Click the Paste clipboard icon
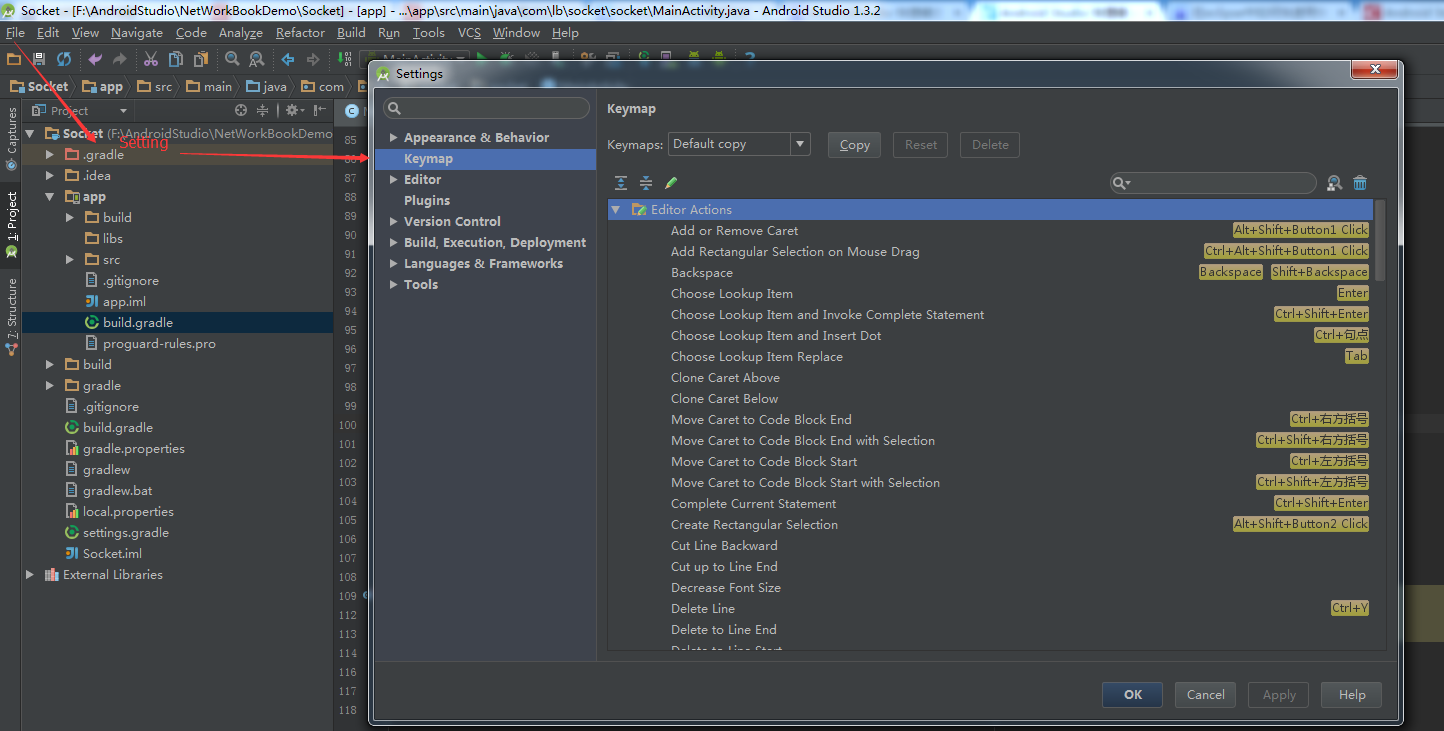Viewport: 1444px width, 731px height. click(199, 59)
